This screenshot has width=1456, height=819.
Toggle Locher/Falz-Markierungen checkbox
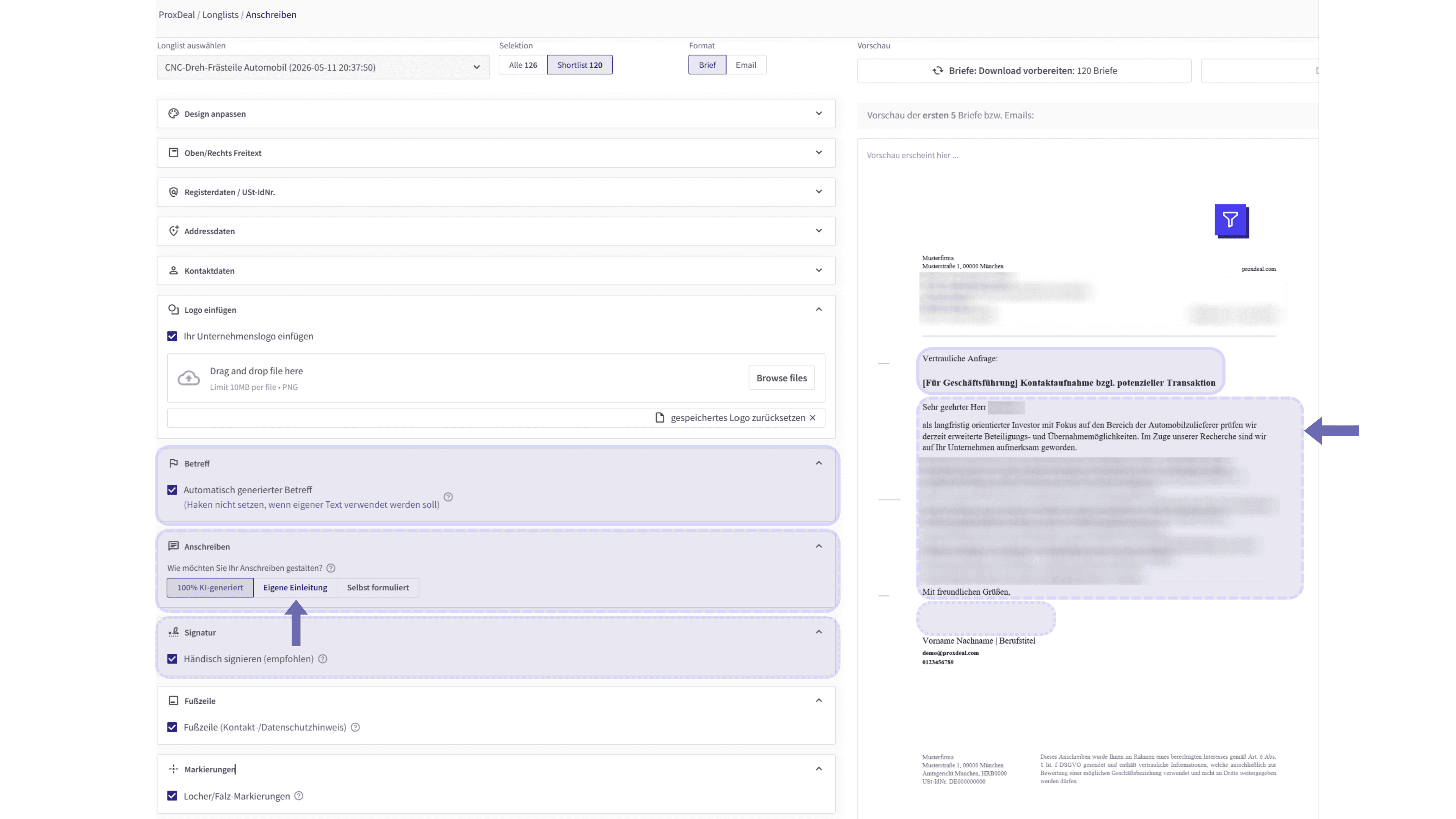click(173, 796)
